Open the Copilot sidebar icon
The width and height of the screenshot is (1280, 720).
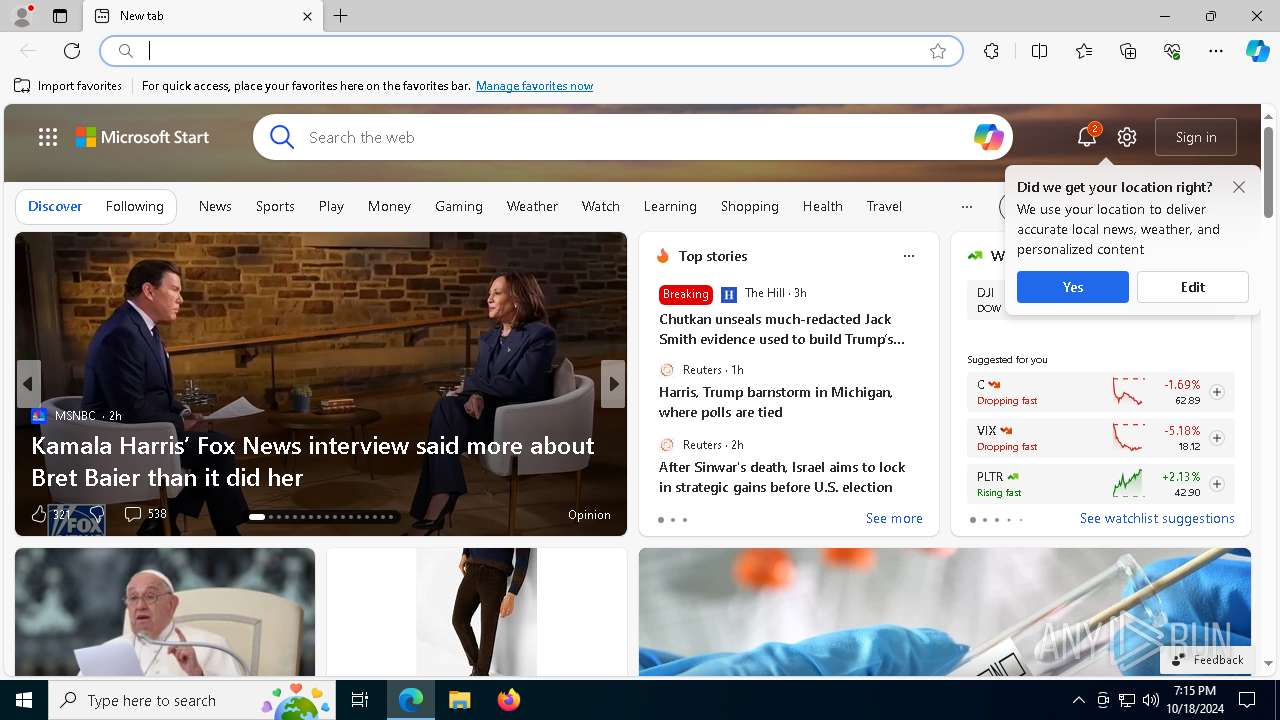tap(1258, 51)
